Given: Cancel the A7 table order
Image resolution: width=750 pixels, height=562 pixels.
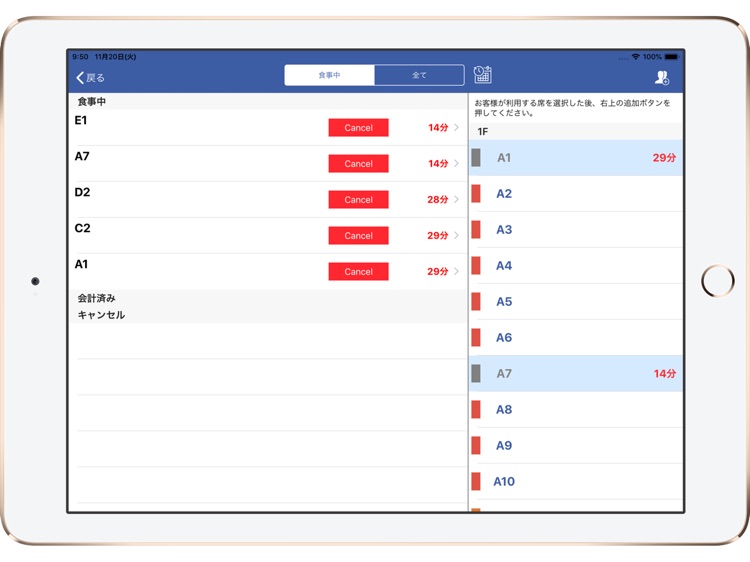Looking at the screenshot, I should tap(358, 164).
